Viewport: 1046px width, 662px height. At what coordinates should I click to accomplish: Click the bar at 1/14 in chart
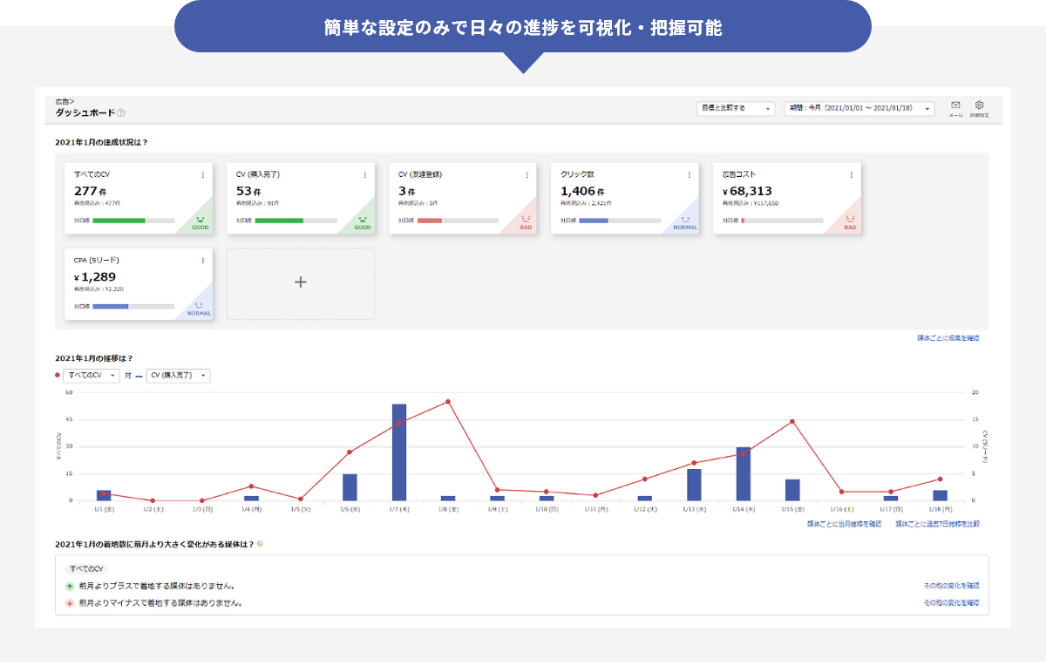(x=743, y=474)
